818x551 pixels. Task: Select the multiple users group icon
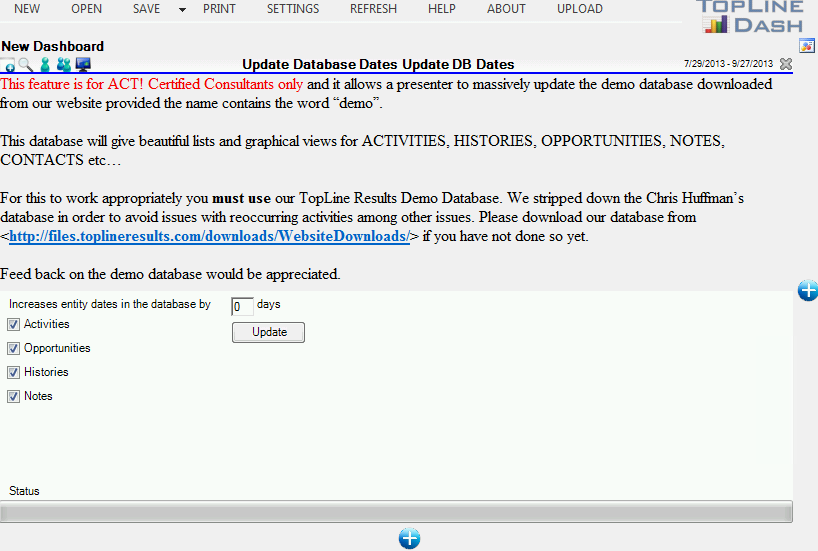[64, 65]
